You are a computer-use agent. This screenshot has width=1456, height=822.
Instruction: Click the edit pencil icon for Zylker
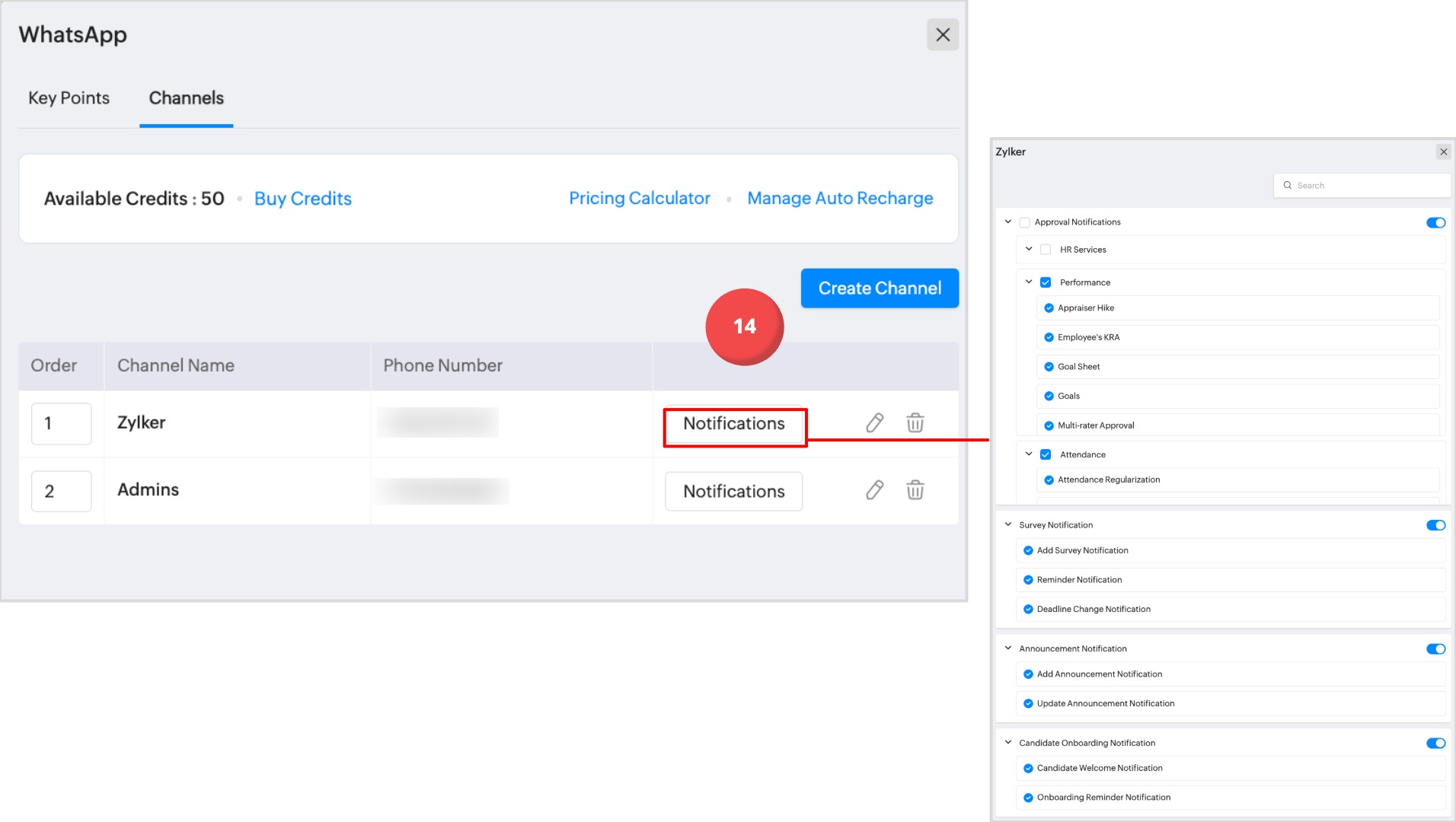point(874,423)
